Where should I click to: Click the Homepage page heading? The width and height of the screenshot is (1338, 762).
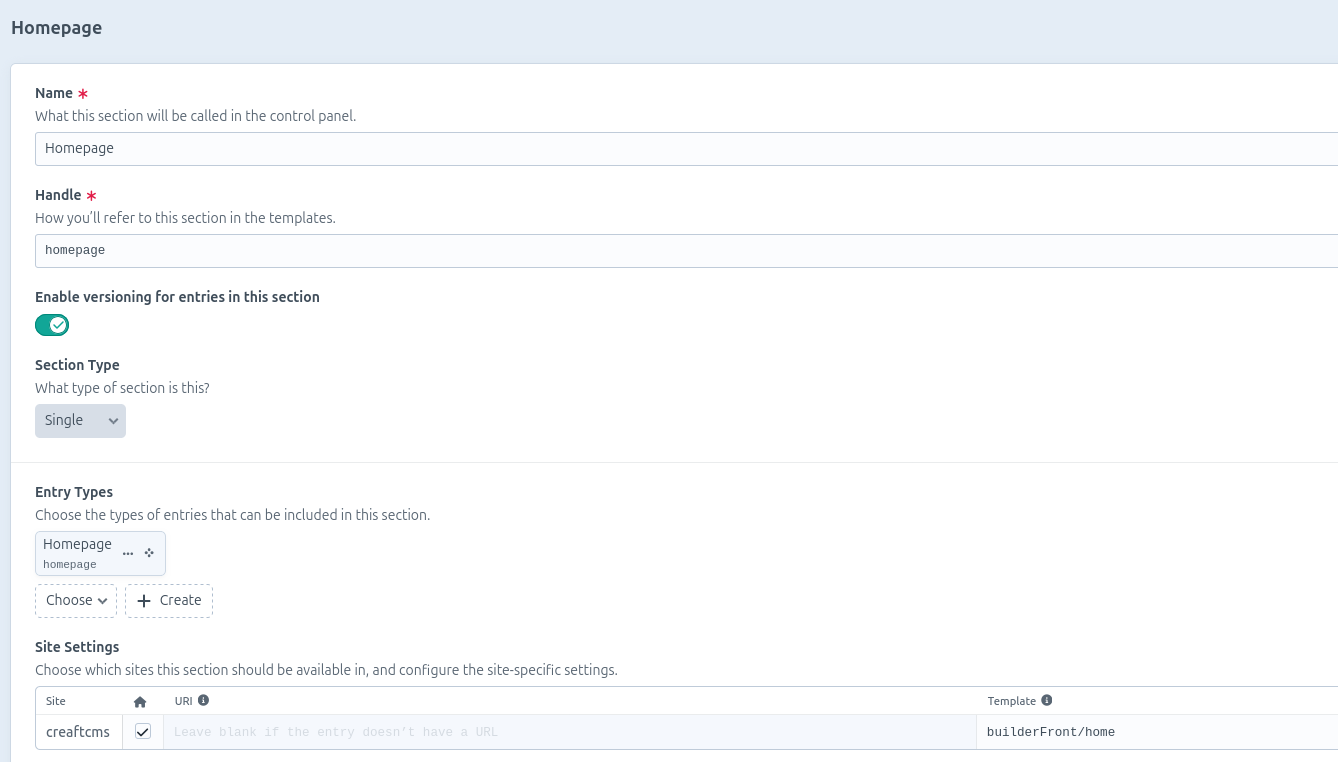(x=56, y=28)
